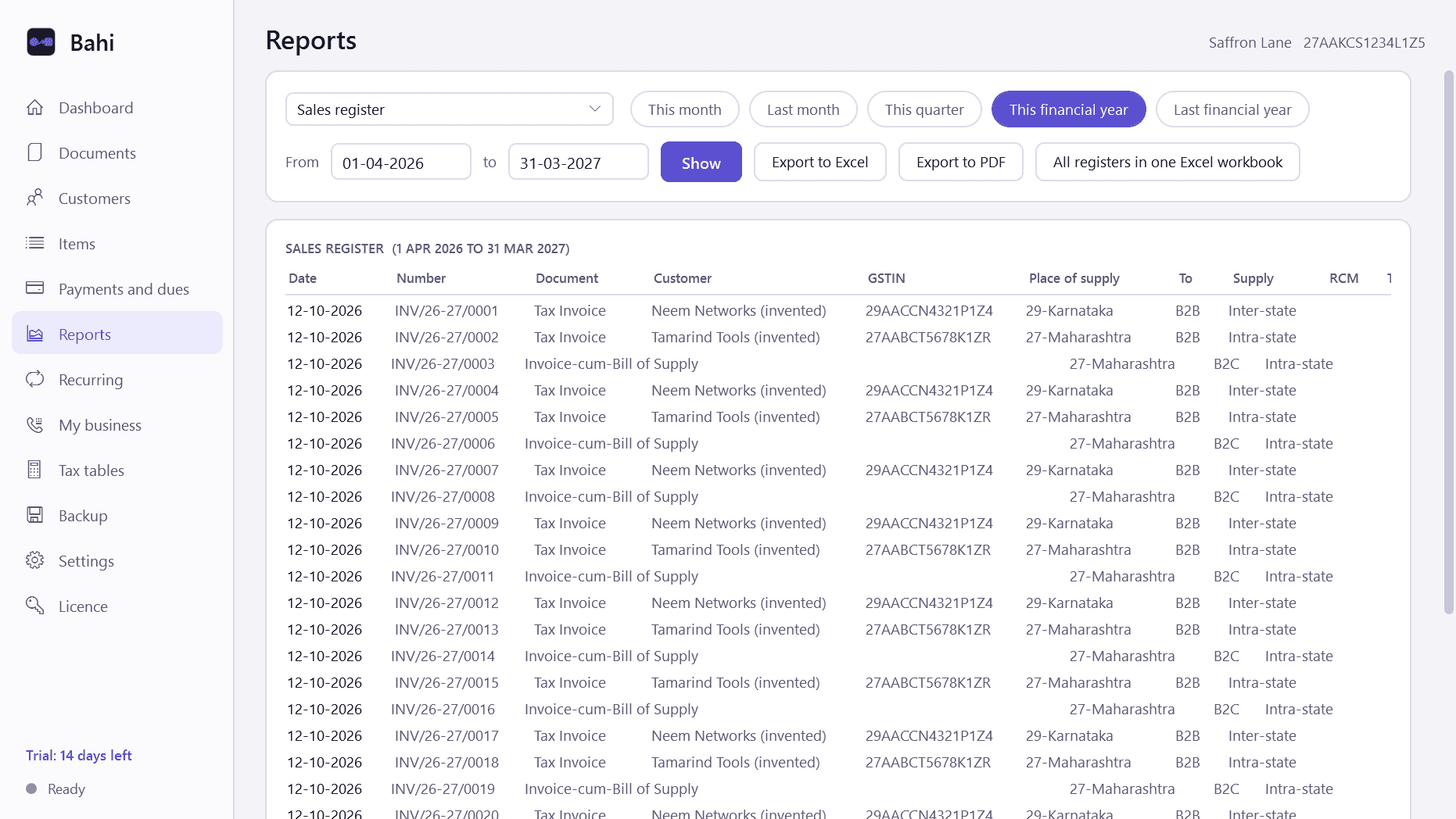Click the GSTIN 27AAKCS1234L1Z5 in header
The height and width of the screenshot is (819, 1456).
[x=1364, y=42]
